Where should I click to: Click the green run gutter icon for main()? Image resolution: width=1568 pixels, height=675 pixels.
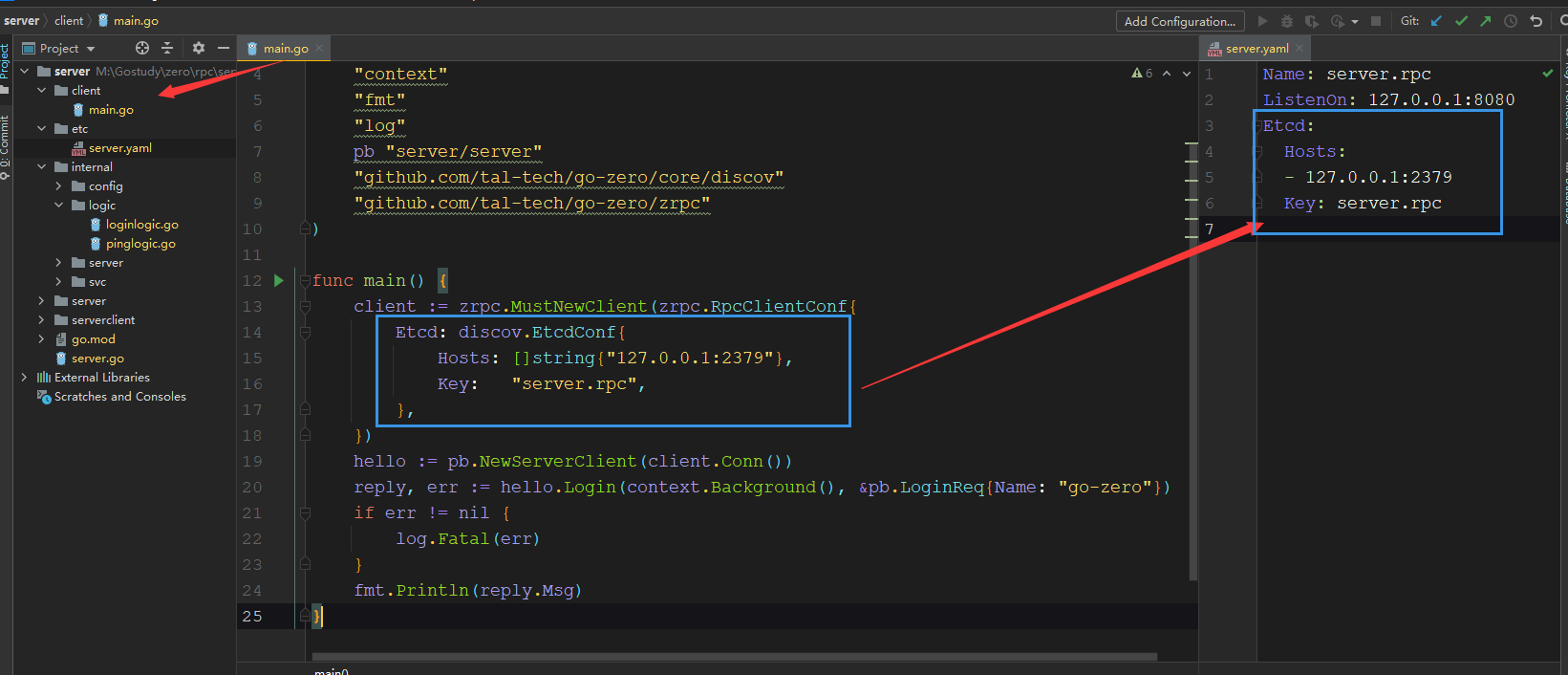(279, 280)
